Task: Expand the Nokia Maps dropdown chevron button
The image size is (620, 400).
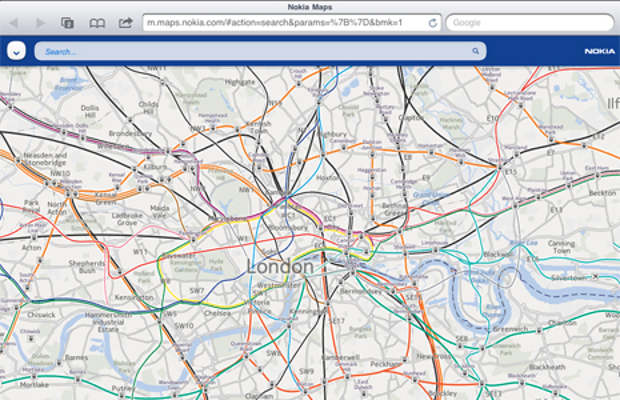Action: coord(16,51)
